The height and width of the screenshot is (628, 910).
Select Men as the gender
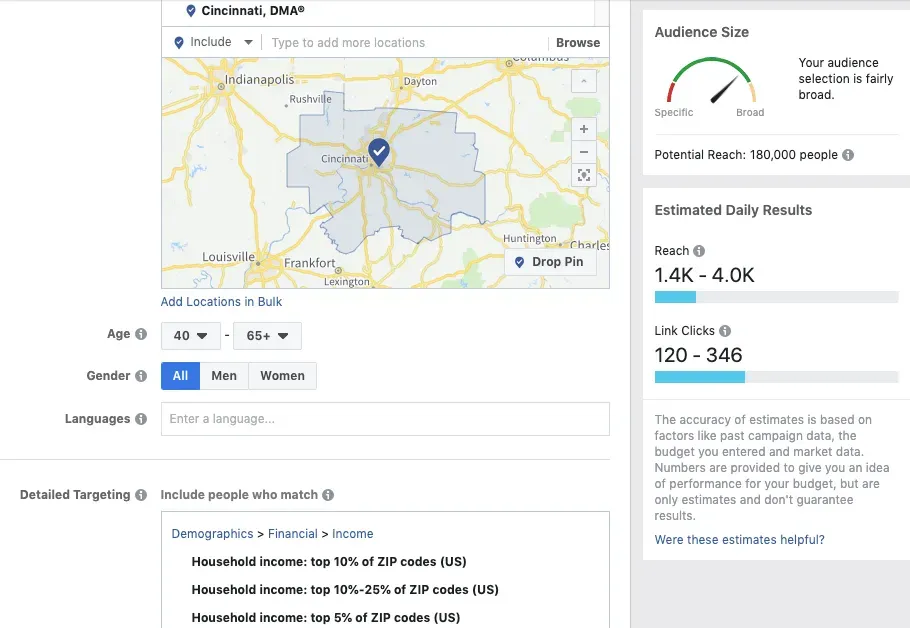[224, 376]
